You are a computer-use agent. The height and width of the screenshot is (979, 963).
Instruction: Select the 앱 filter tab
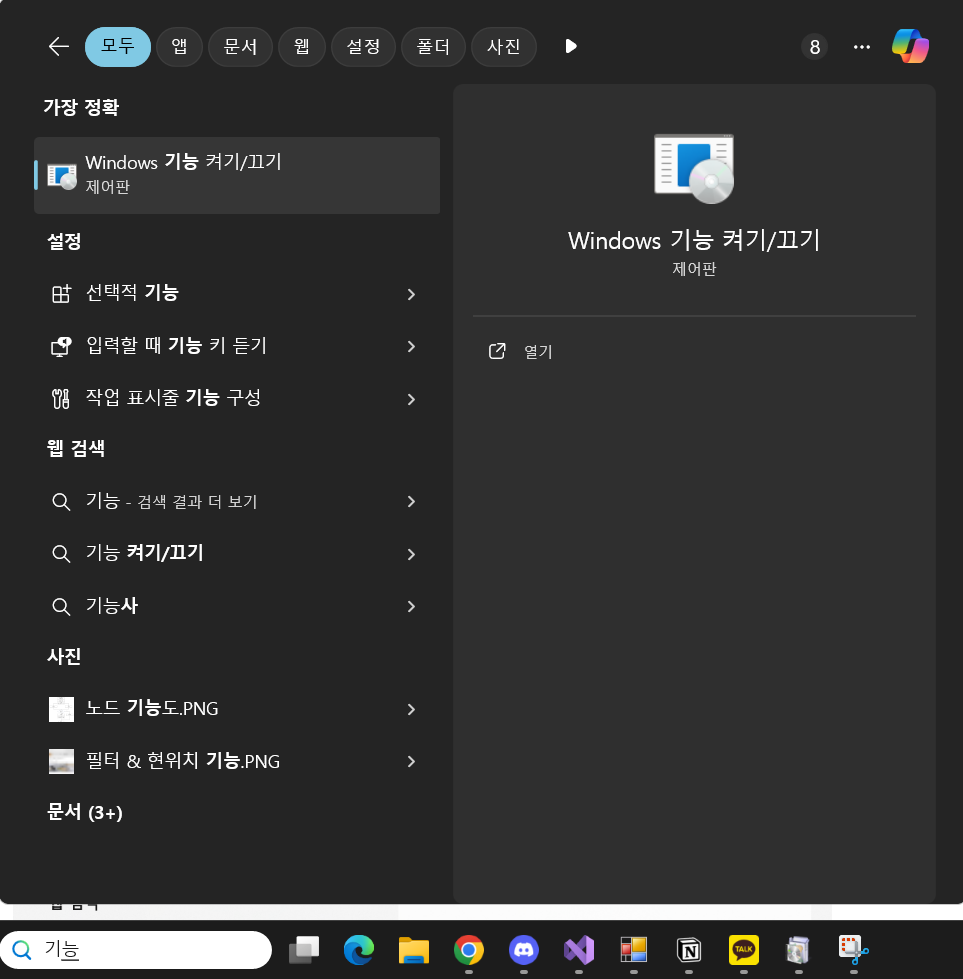(179, 46)
